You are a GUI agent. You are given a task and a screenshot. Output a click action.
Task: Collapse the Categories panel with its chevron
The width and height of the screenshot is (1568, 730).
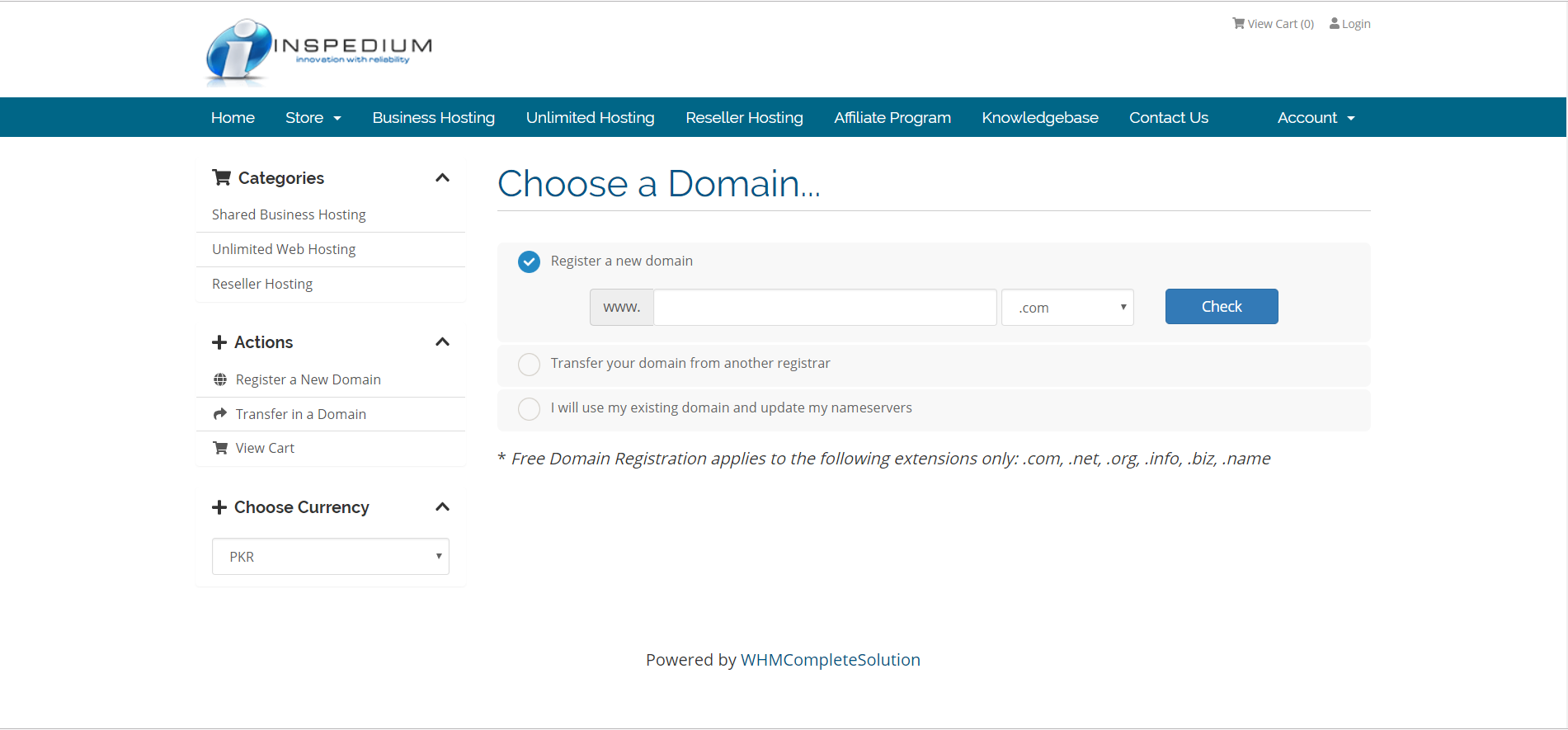[442, 177]
